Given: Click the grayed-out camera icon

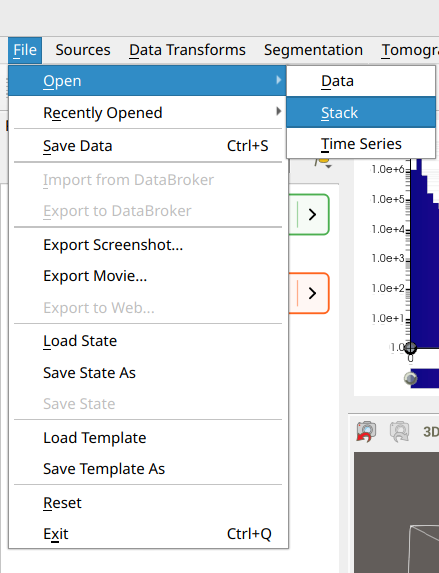Looking at the screenshot, I should pyautogui.click(x=399, y=432).
